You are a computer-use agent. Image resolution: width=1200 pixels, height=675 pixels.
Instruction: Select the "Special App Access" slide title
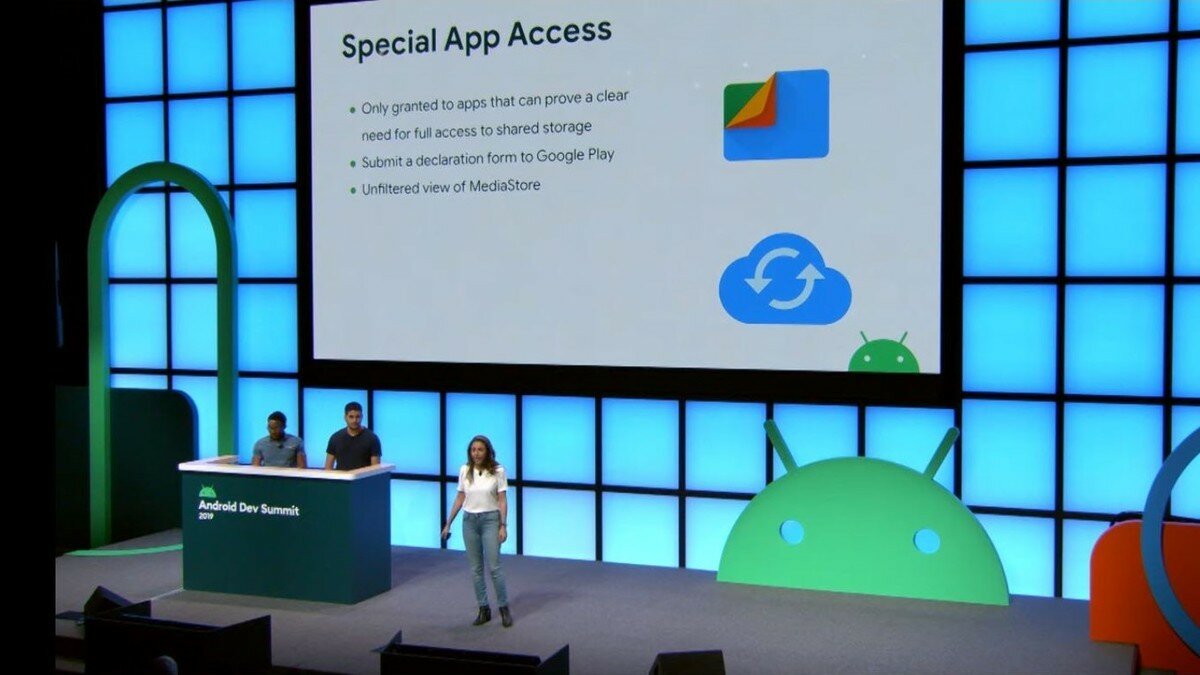pyautogui.click(x=476, y=39)
